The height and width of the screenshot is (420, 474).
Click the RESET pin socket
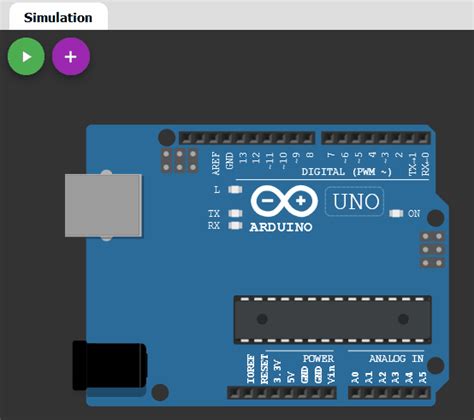tap(262, 393)
